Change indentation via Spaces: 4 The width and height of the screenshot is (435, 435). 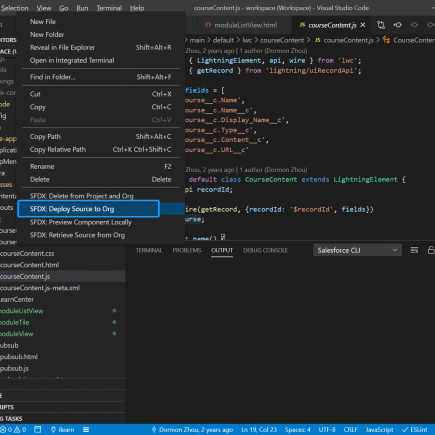[x=298, y=430]
